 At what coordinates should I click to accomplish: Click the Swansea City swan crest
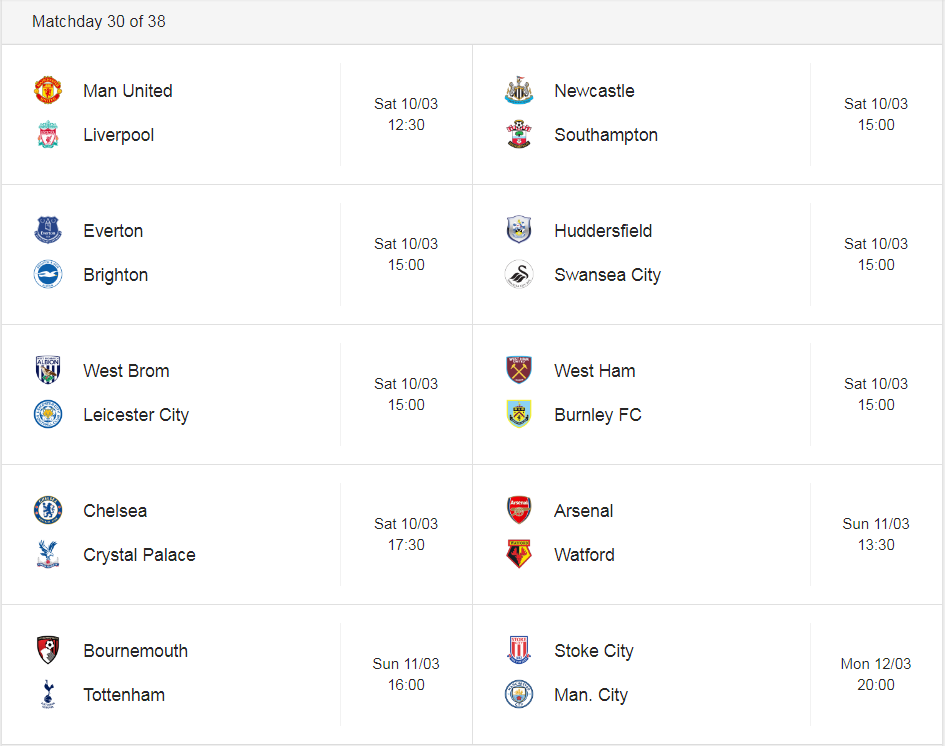click(519, 274)
